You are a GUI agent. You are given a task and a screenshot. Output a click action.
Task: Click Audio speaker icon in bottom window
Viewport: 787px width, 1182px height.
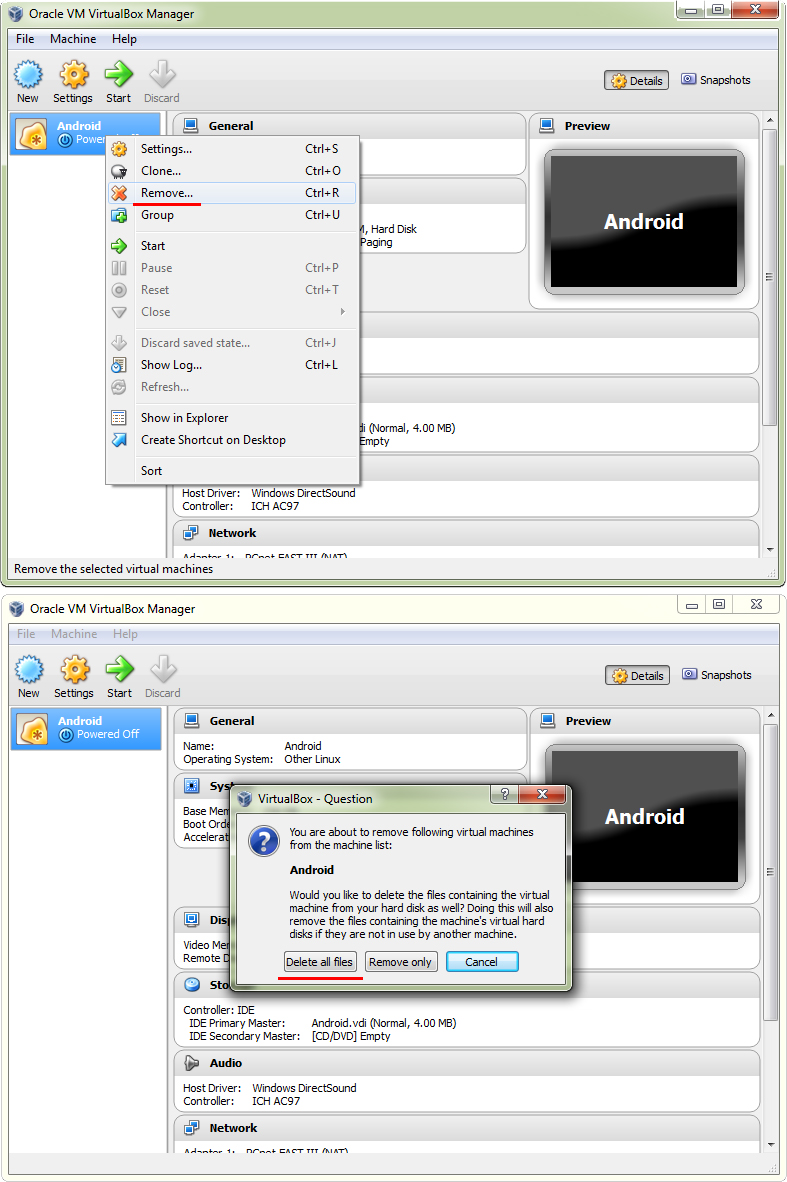coord(192,1063)
